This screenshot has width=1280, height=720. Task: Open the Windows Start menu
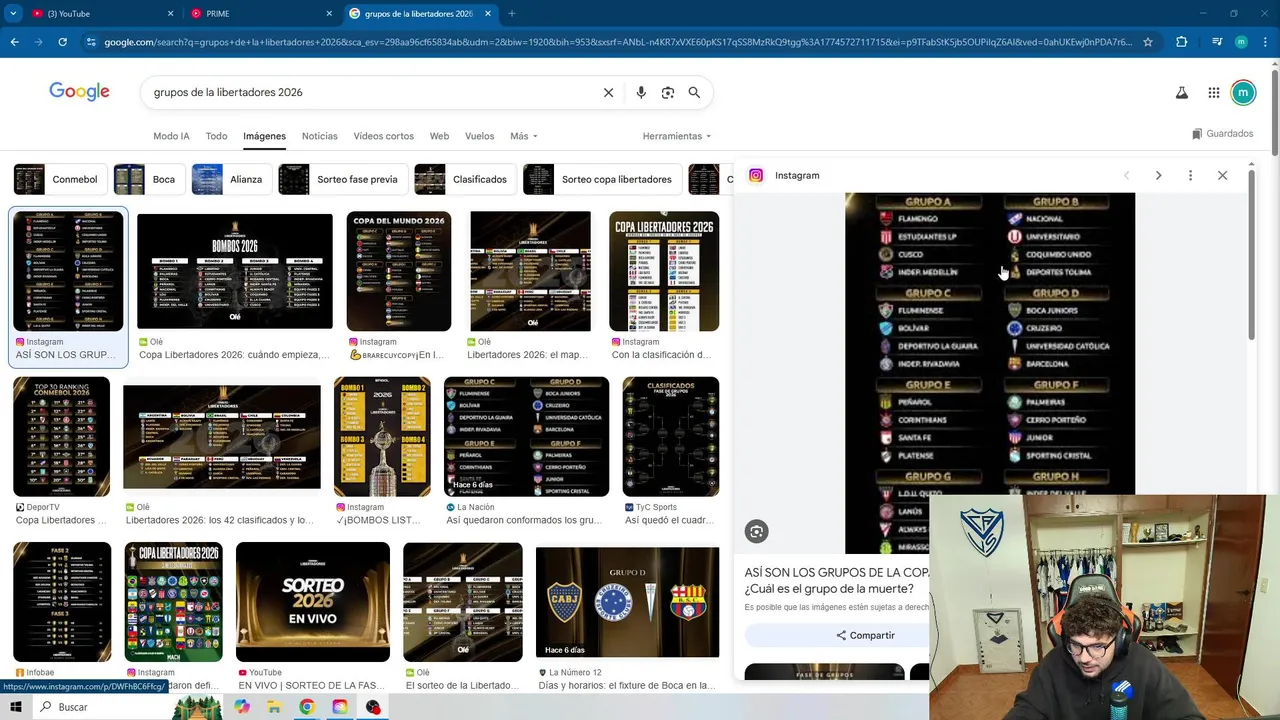[15, 707]
